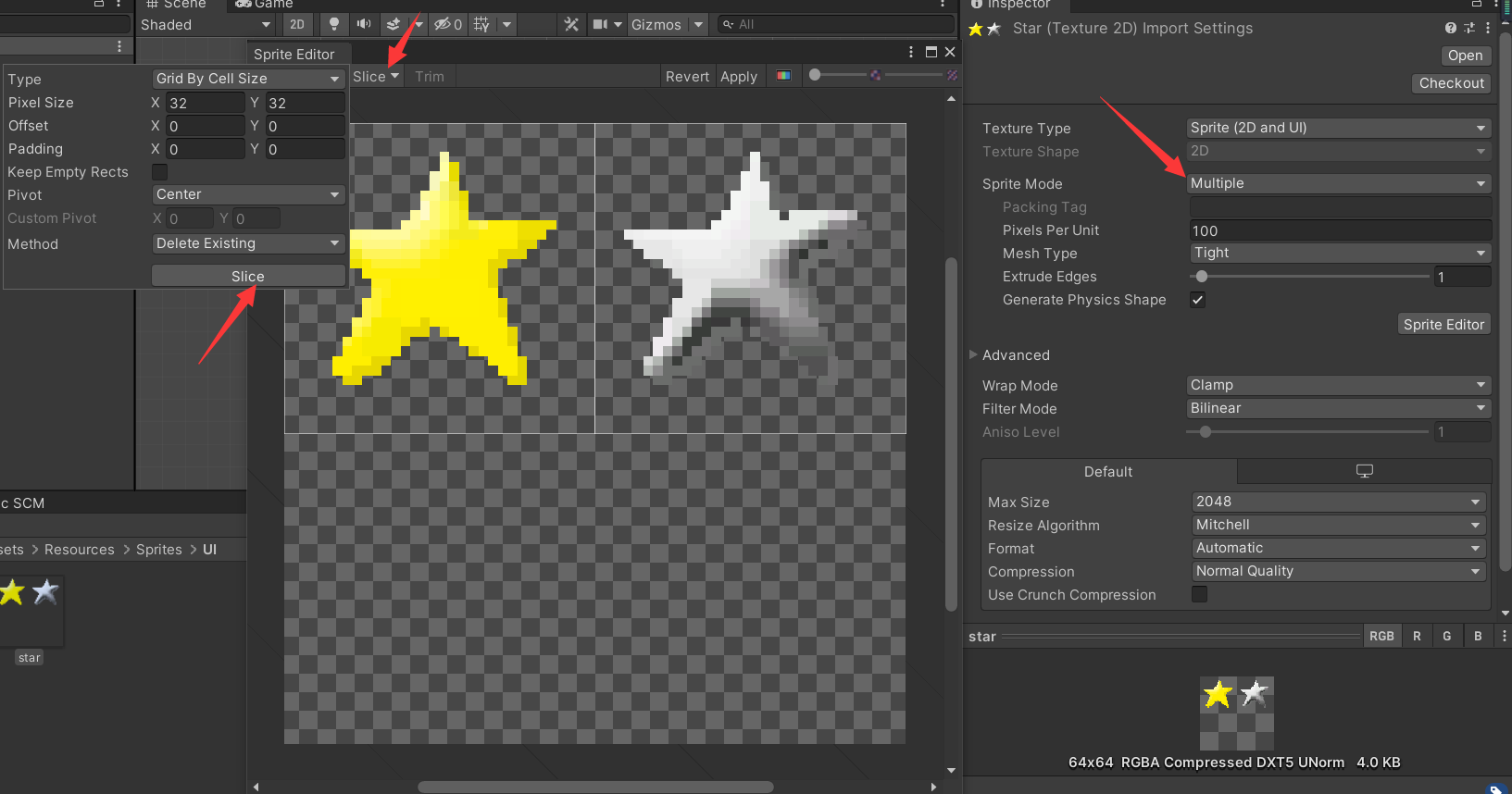This screenshot has width=1512, height=794.
Task: Switch to the Game tab
Action: [265, 4]
